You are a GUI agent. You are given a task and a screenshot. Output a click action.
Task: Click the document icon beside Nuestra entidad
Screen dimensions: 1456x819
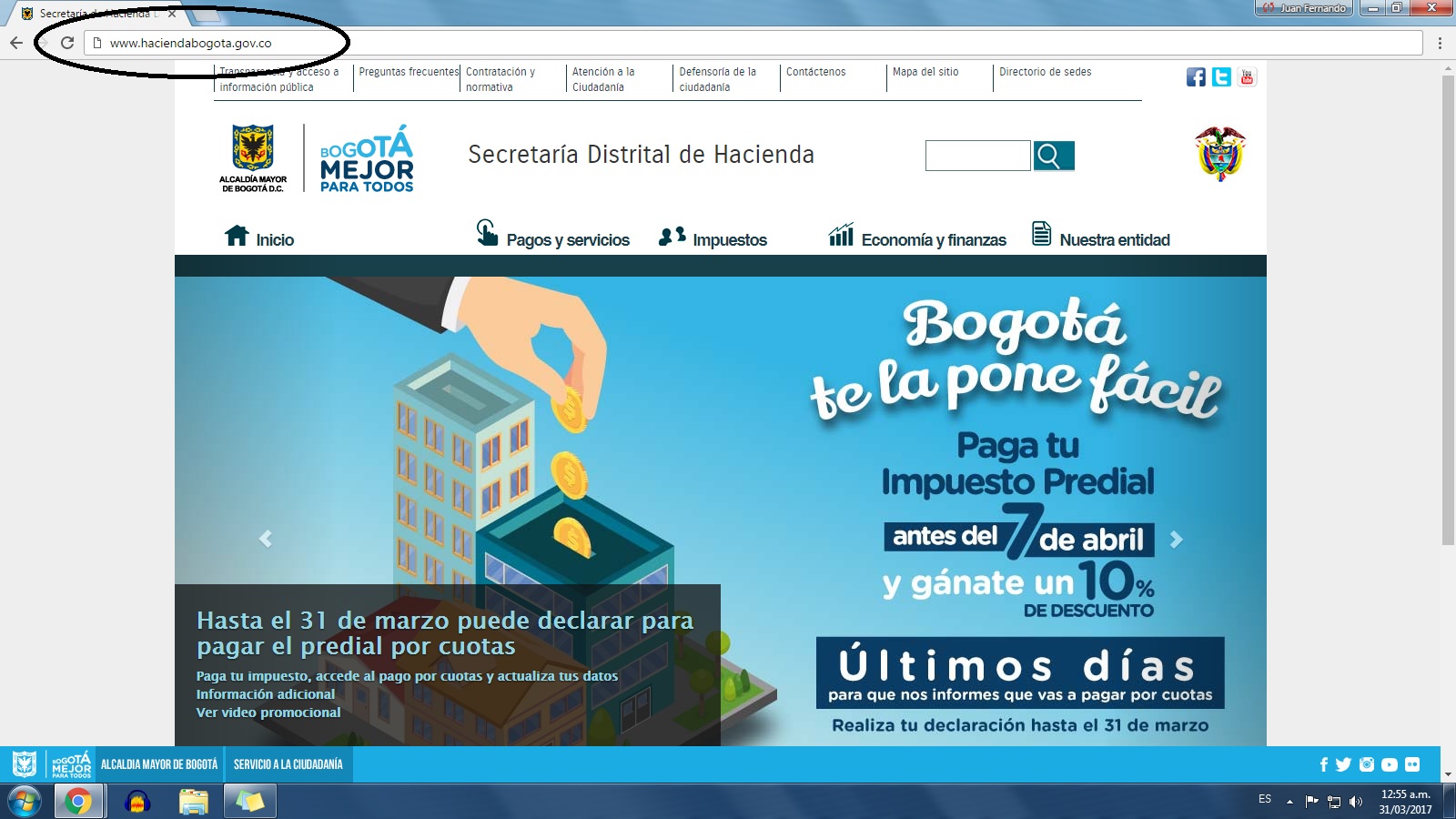coord(1041,234)
